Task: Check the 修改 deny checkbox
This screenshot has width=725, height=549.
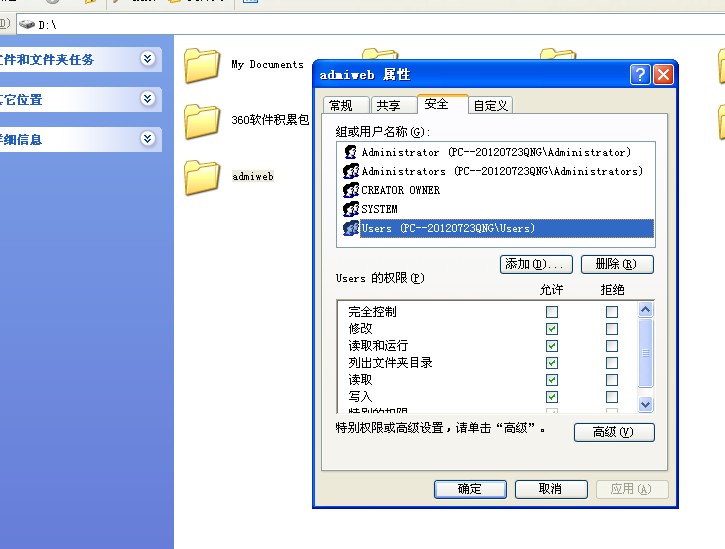Action: point(612,329)
